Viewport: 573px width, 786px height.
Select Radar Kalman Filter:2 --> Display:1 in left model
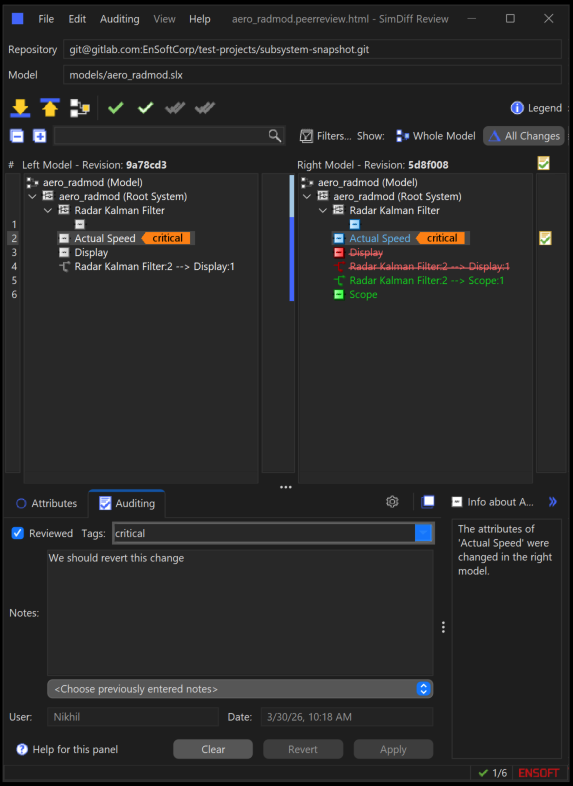click(154, 266)
